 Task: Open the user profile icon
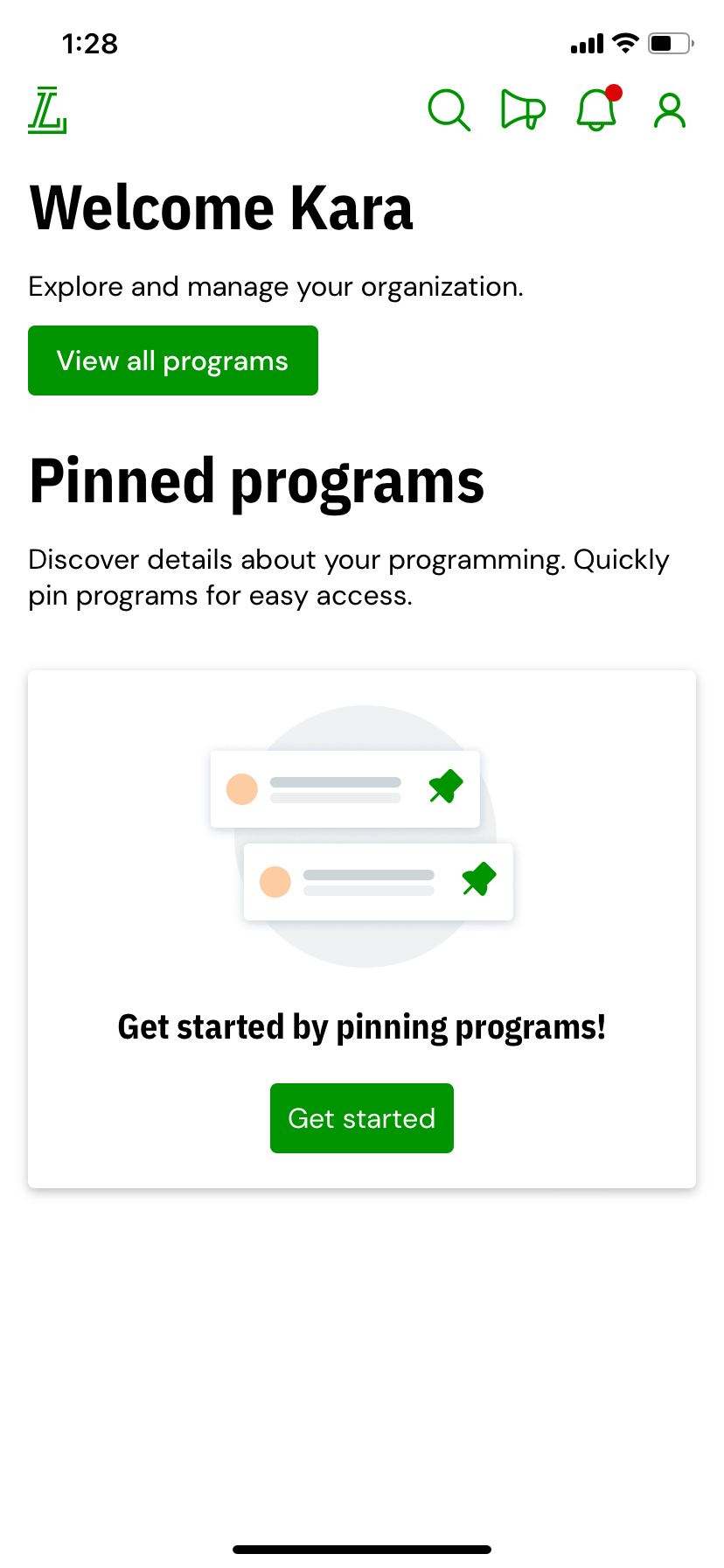(x=670, y=111)
